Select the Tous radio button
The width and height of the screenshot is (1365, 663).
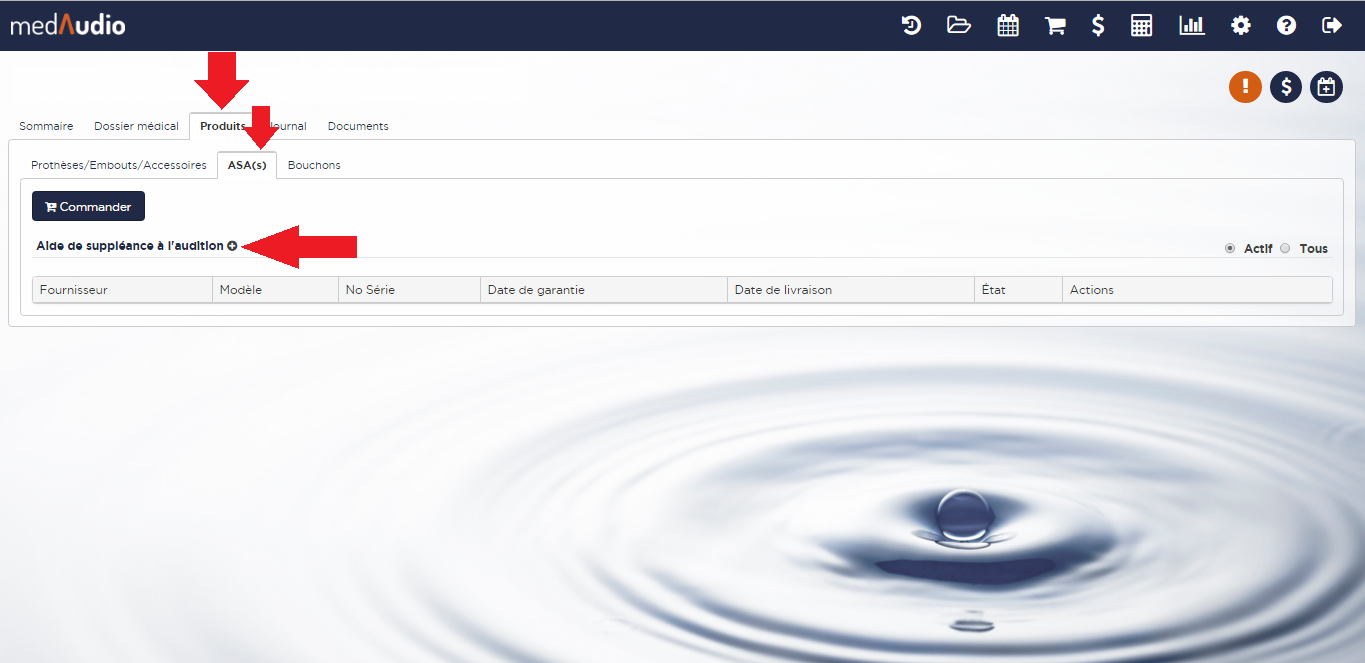coord(1286,249)
